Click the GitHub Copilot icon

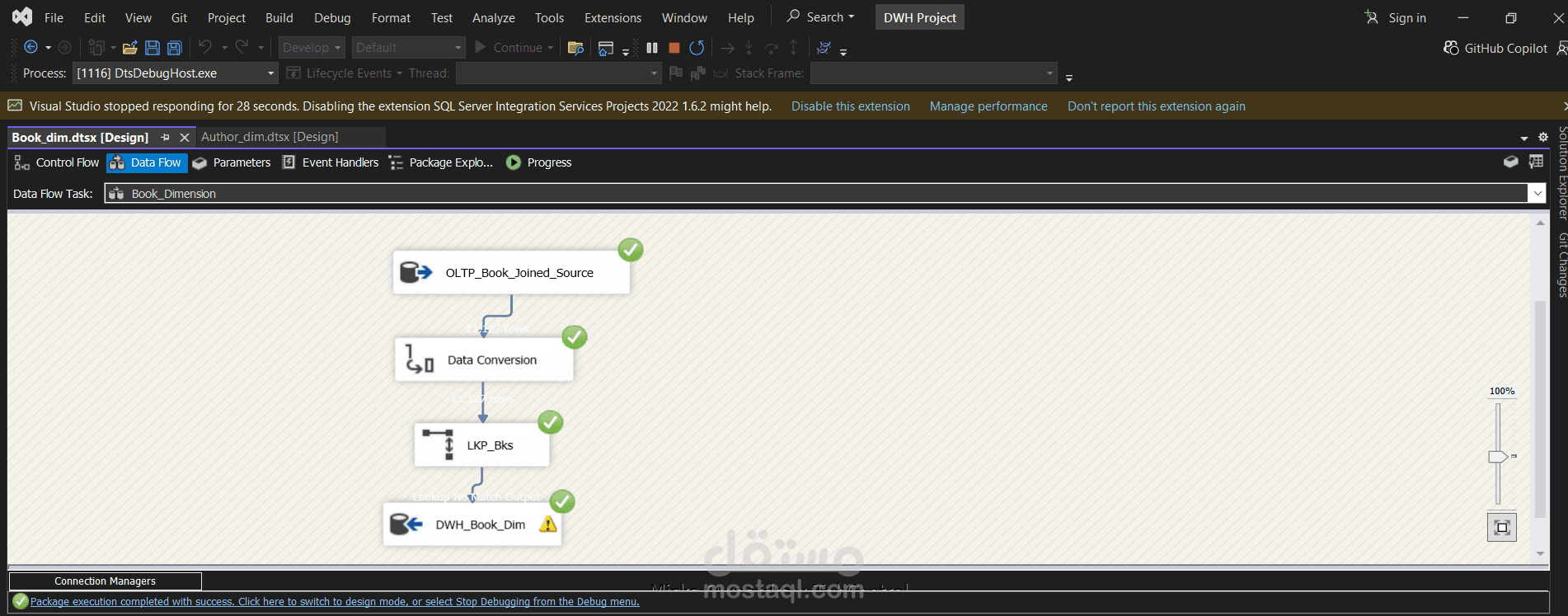pos(1451,48)
